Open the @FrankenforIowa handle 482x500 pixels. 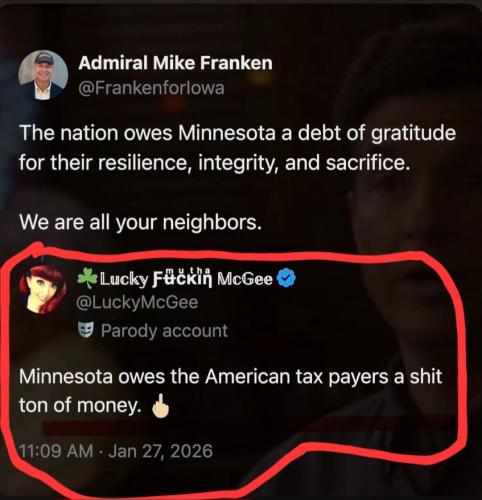pyautogui.click(x=151, y=88)
